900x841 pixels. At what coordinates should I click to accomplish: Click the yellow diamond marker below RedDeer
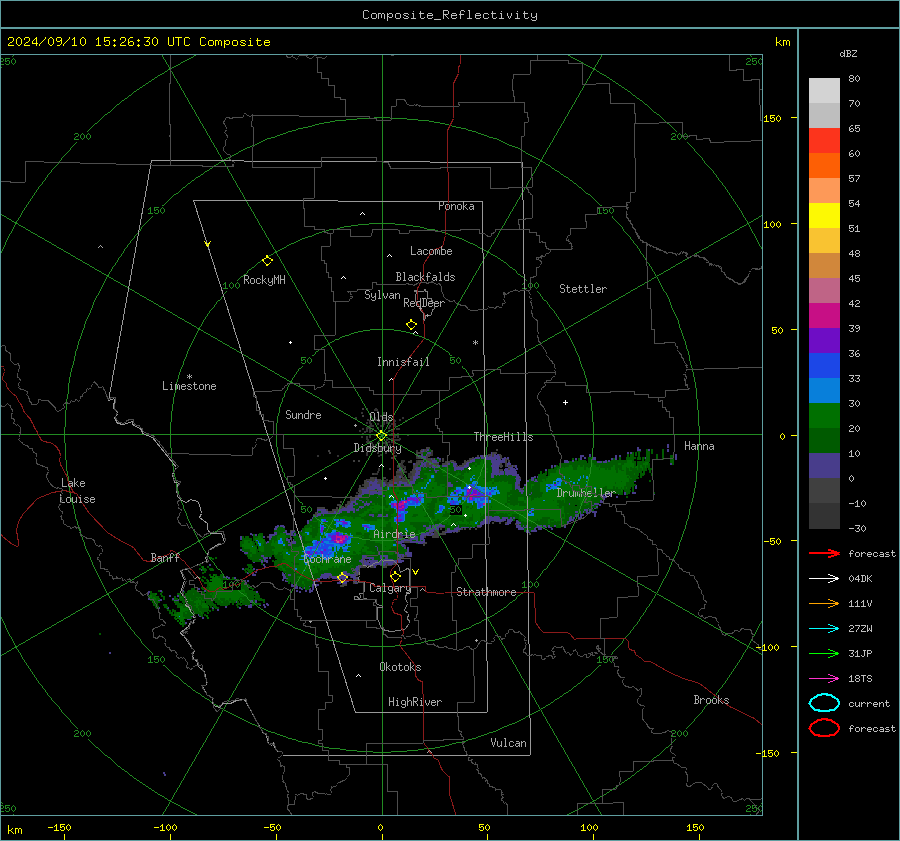(412, 325)
